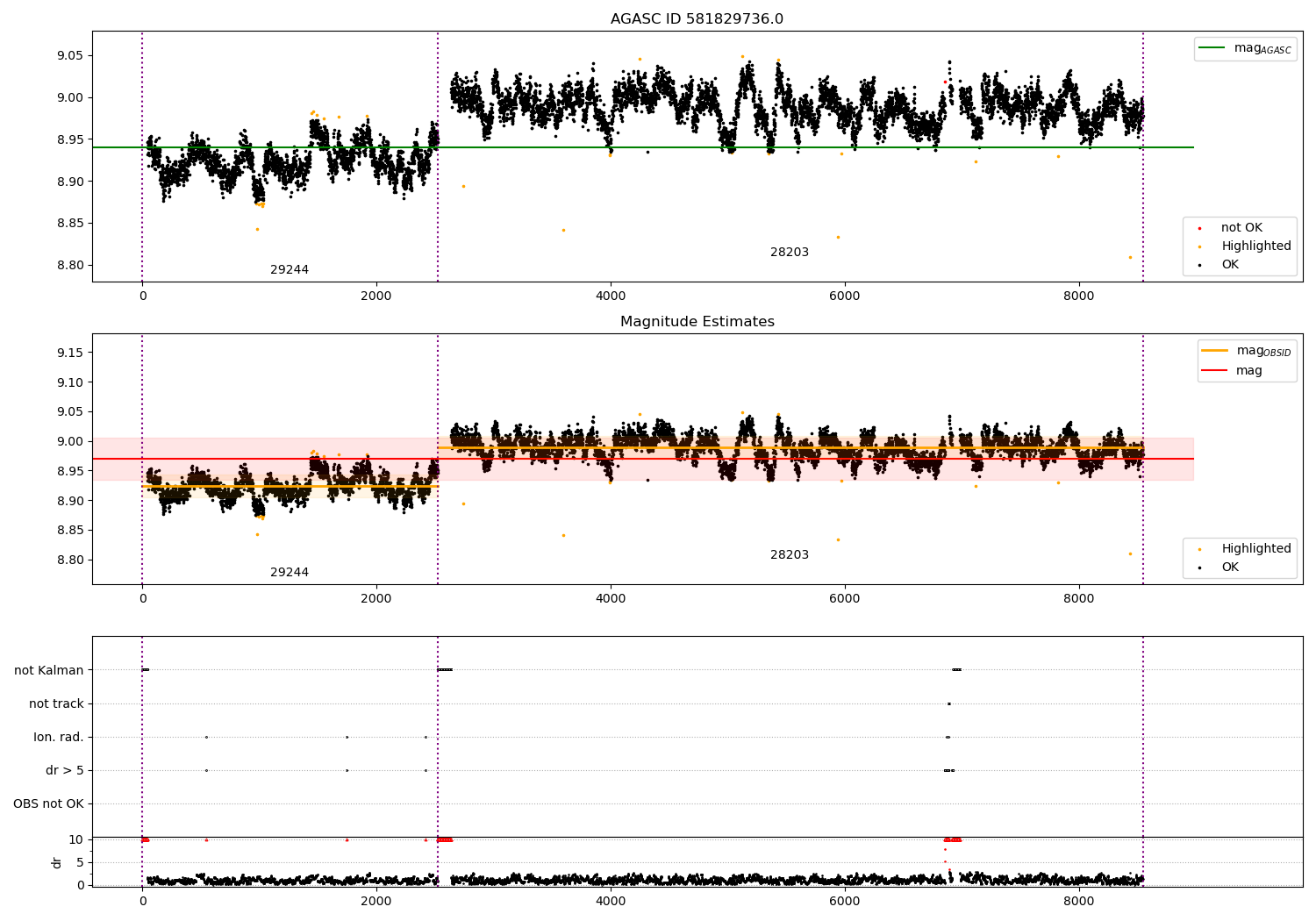Click the 'not track' row label

[x=56, y=704]
